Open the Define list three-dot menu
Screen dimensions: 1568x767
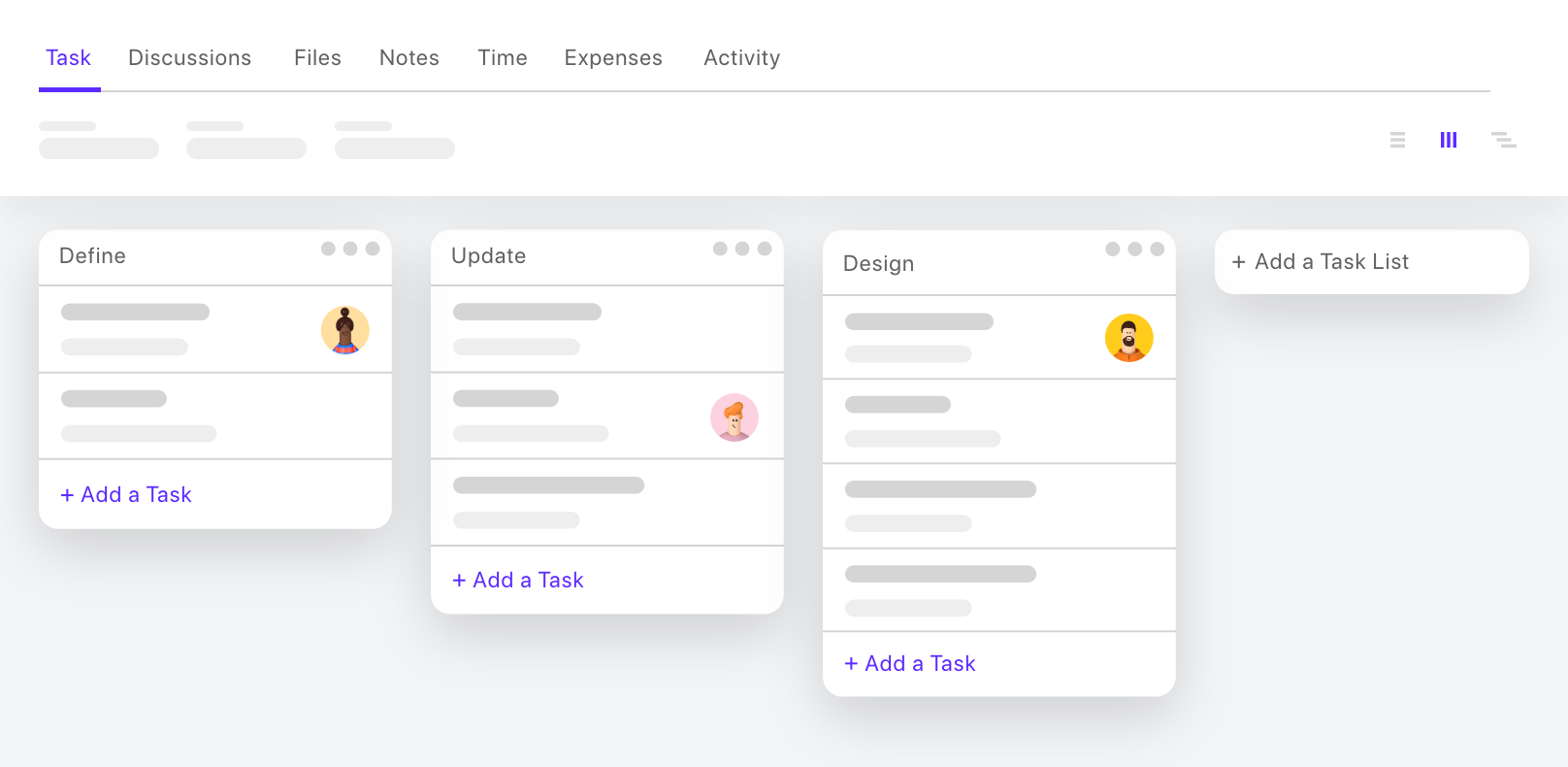point(350,249)
